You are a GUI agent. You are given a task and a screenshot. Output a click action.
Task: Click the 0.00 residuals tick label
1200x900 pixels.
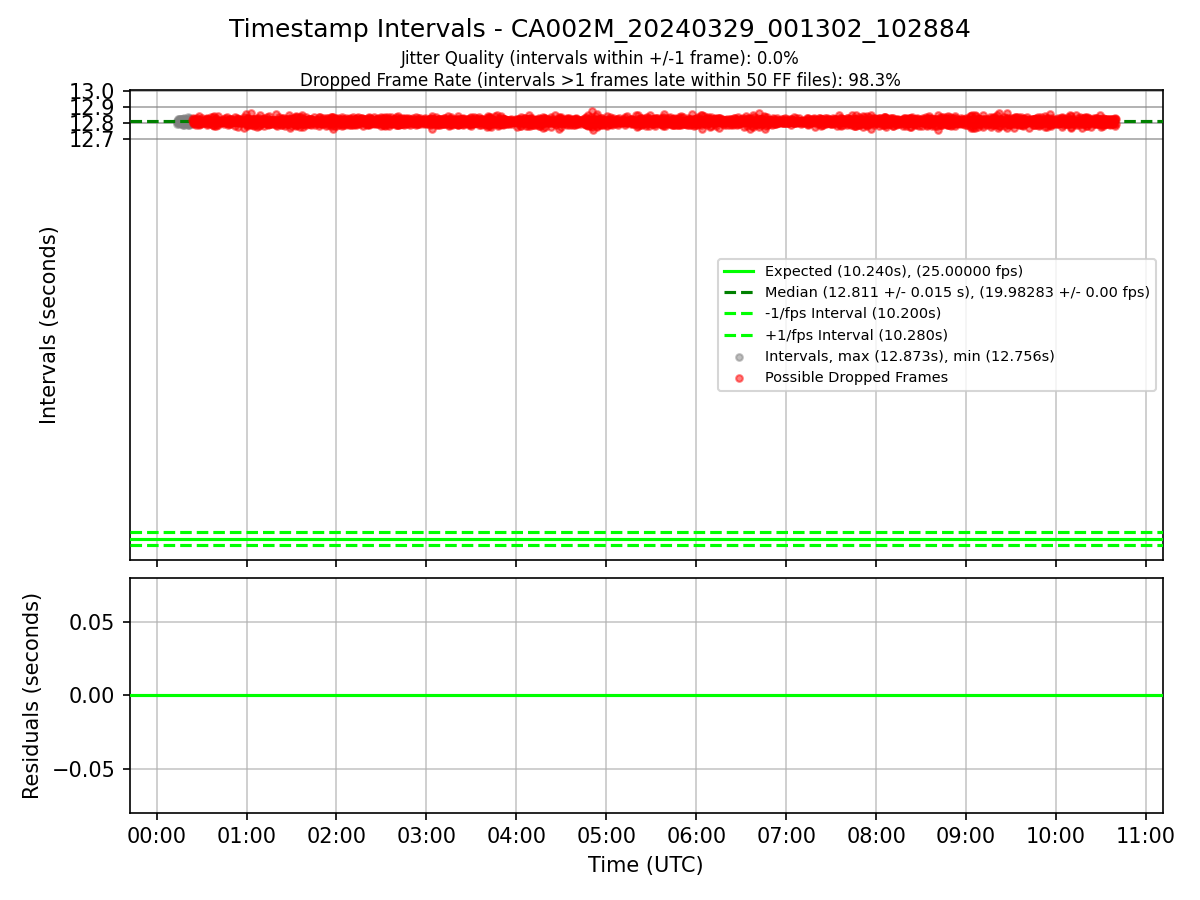92,695
